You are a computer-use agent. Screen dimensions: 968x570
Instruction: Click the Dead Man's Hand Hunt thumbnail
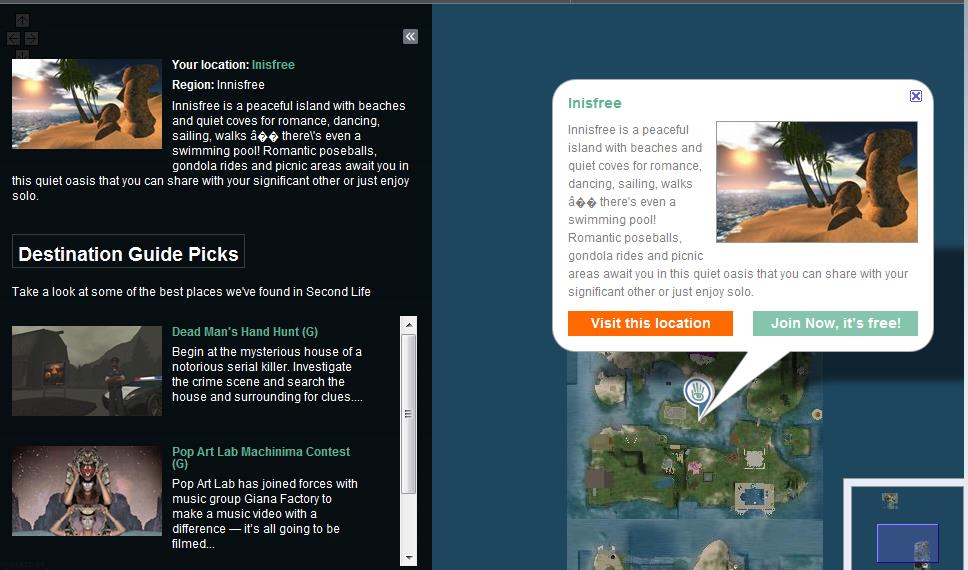click(87, 371)
